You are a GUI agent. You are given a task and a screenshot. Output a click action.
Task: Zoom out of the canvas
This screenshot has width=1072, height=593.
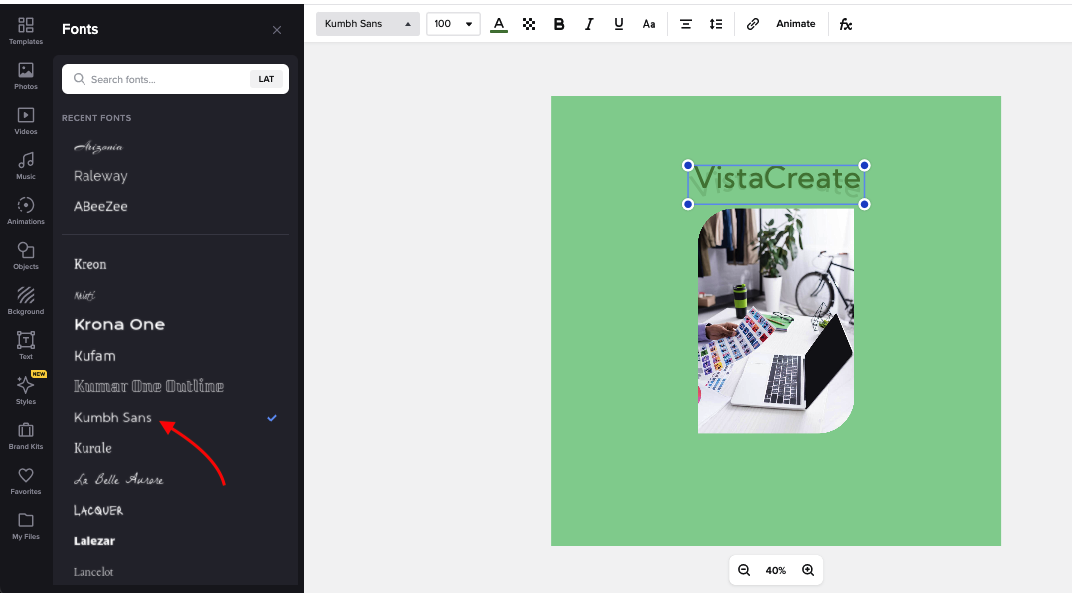pos(744,570)
